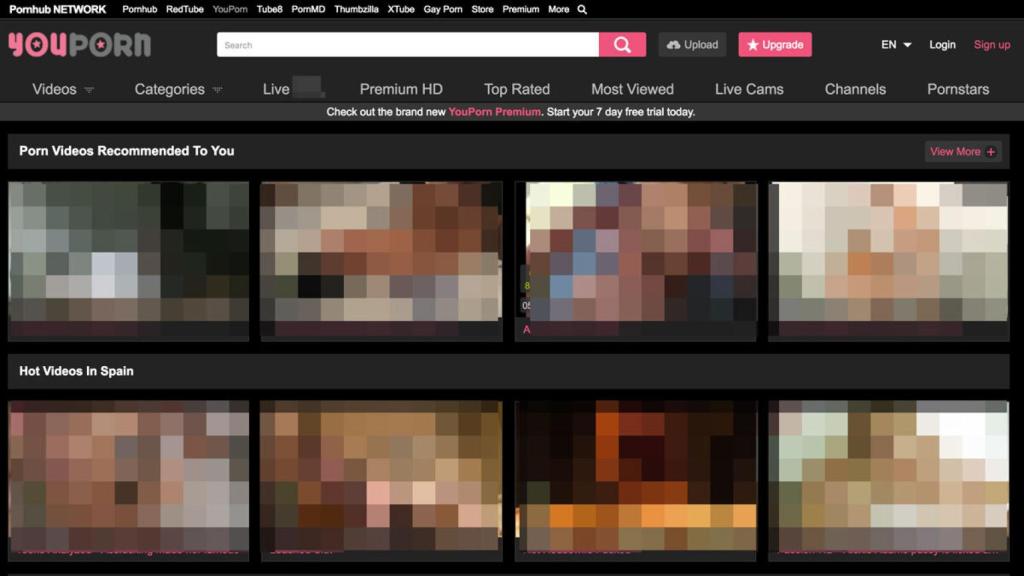The height and width of the screenshot is (576, 1024).
Task: Open the YouPorn logo homepage link
Action: pos(80,44)
